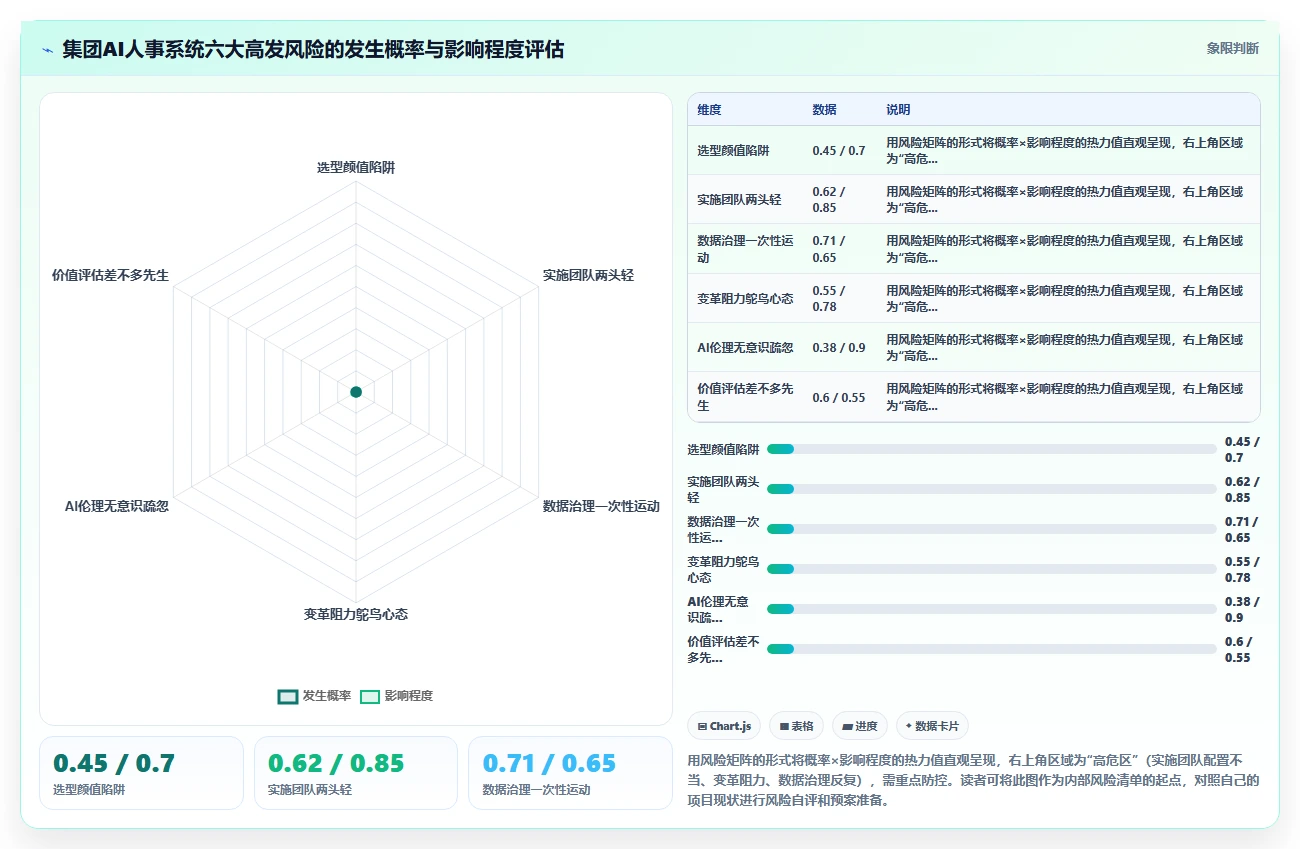This screenshot has width=1300, height=849.
Task: Select the Chart.js tag
Action: coord(724,726)
